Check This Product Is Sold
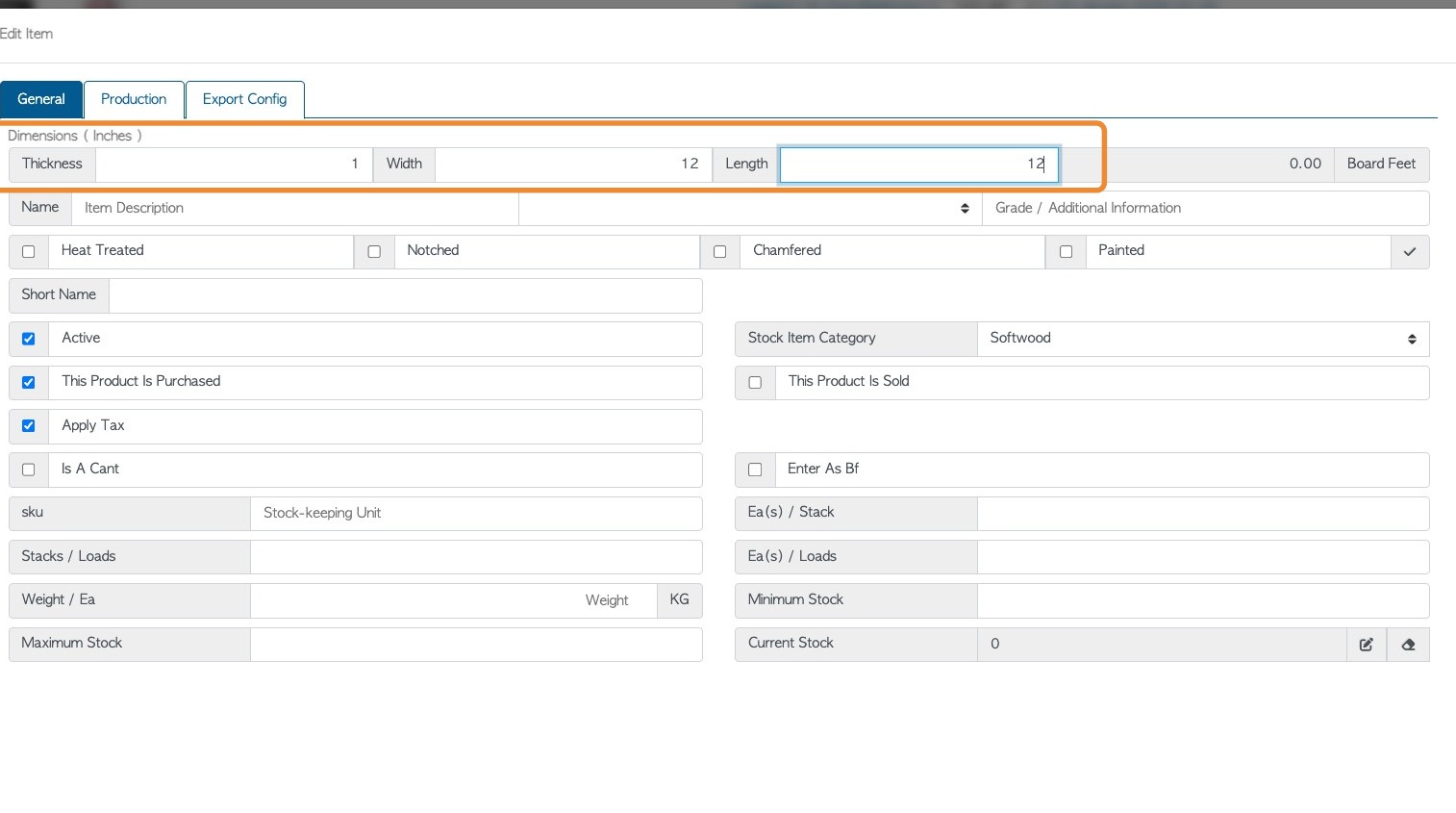 point(755,383)
